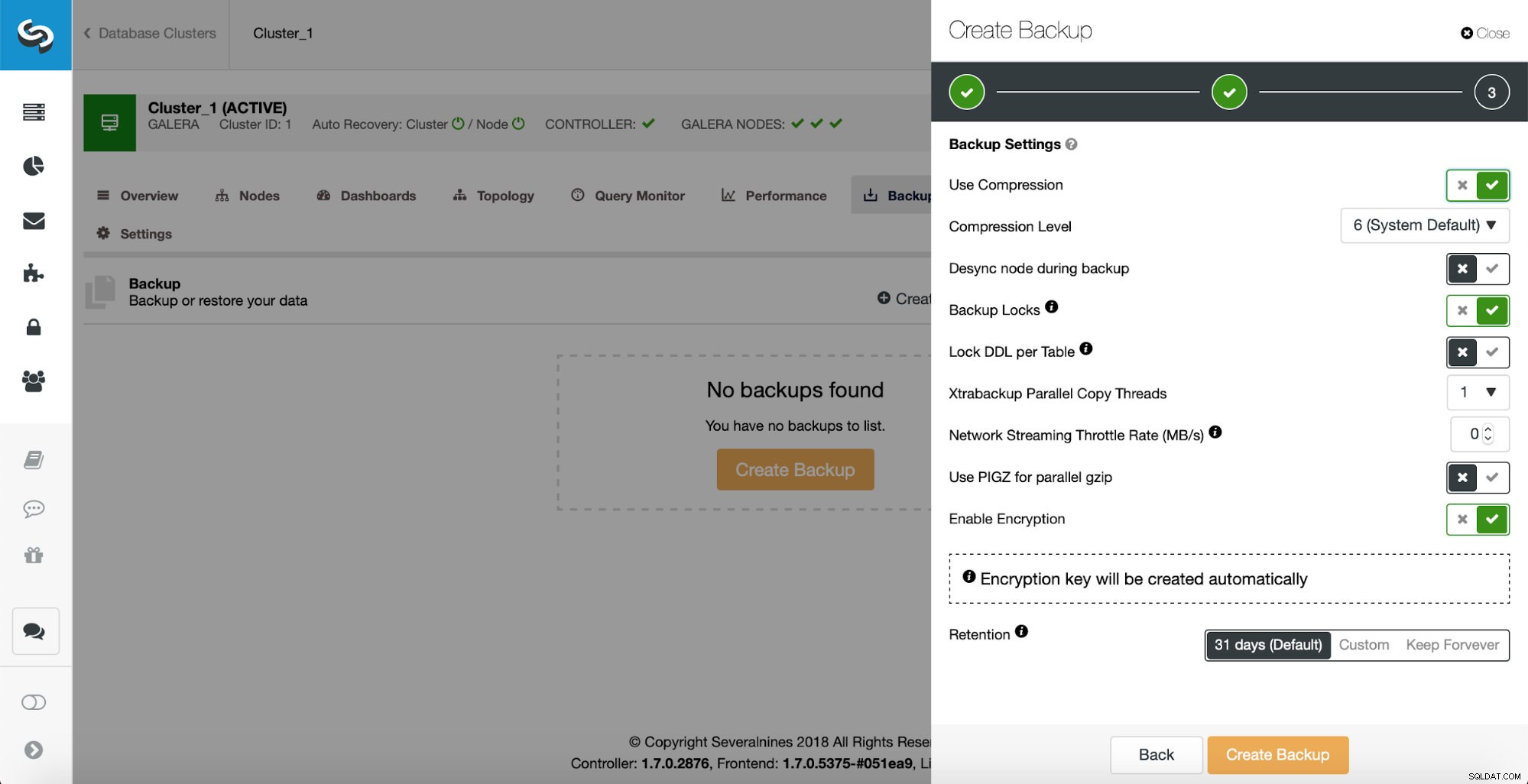Enable Use Compression with the check side

1492,185
